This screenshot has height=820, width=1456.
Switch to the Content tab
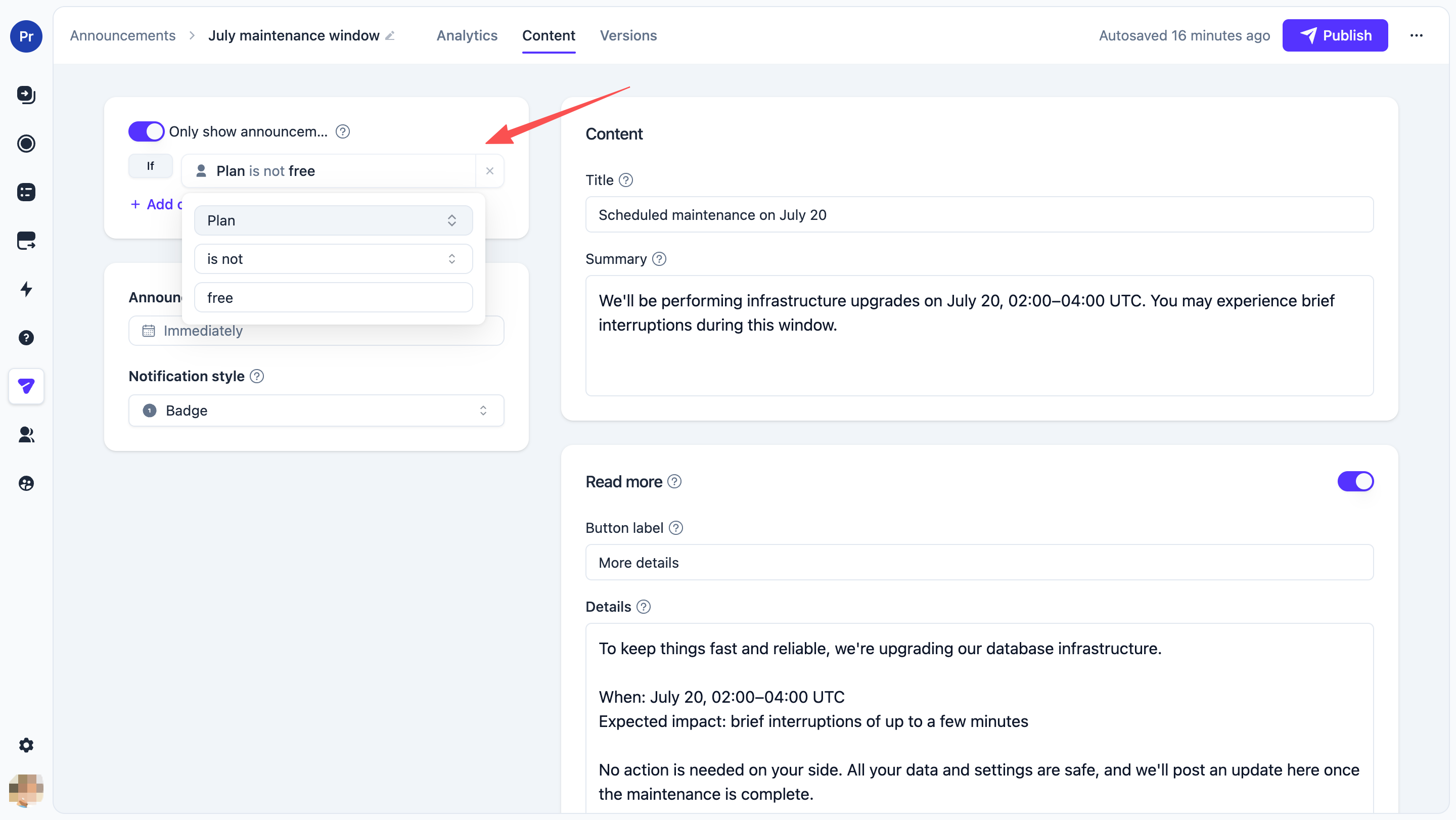pyautogui.click(x=548, y=35)
